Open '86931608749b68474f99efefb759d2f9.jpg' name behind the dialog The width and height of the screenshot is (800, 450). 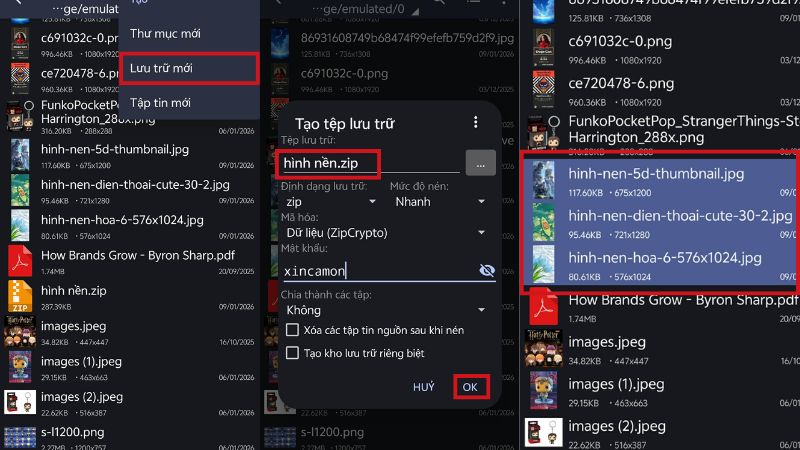coord(407,38)
